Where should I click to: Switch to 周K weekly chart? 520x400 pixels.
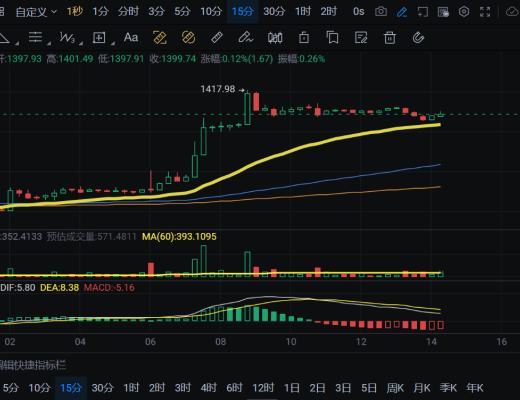tap(395, 388)
